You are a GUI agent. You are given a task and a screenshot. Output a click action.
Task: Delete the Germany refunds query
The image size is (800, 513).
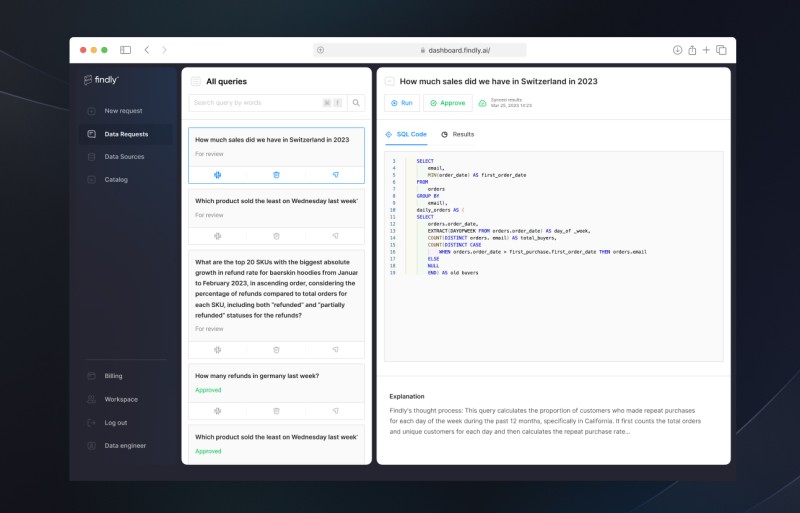[x=277, y=411]
